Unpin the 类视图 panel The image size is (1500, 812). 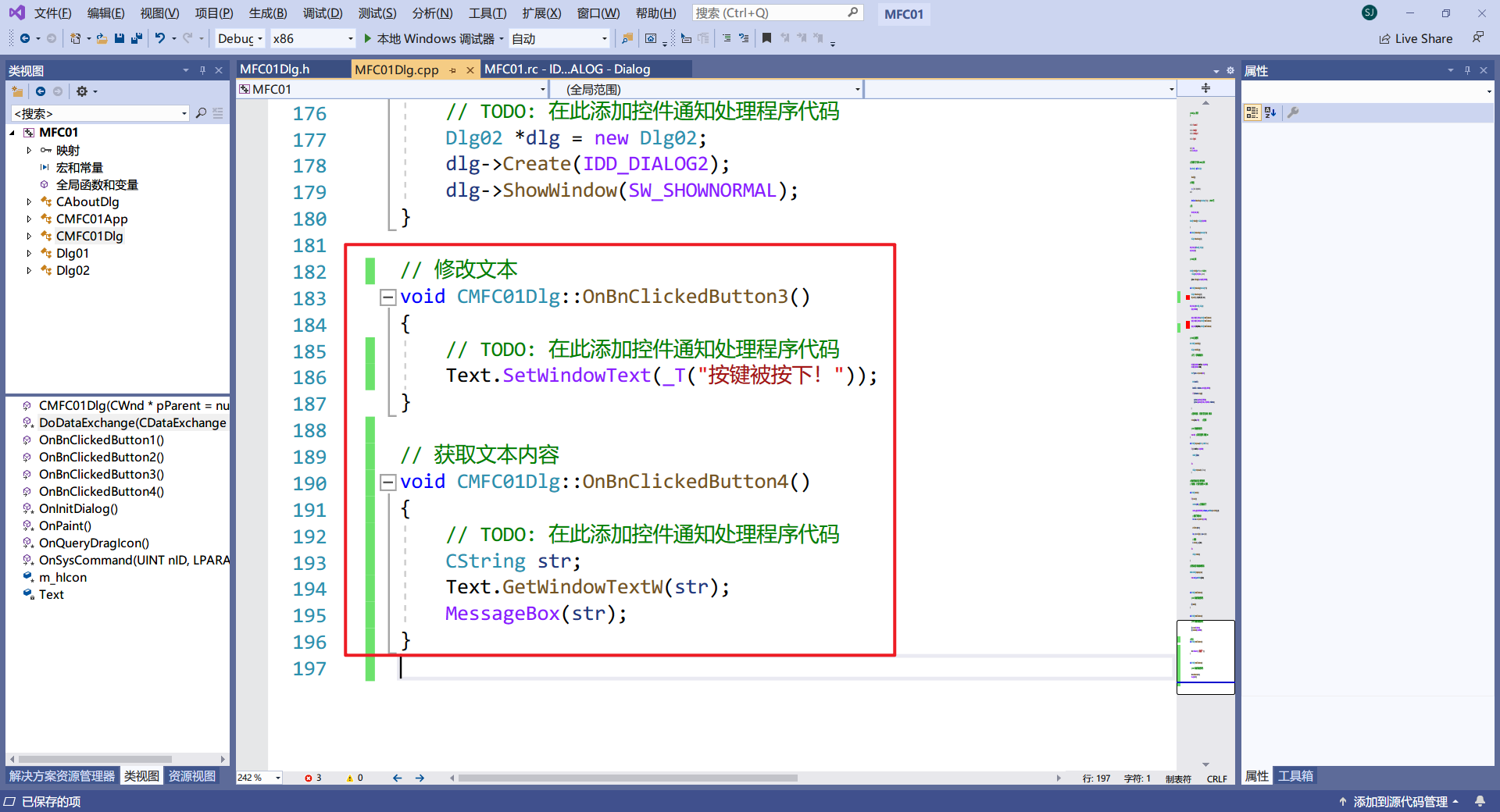pyautogui.click(x=202, y=70)
